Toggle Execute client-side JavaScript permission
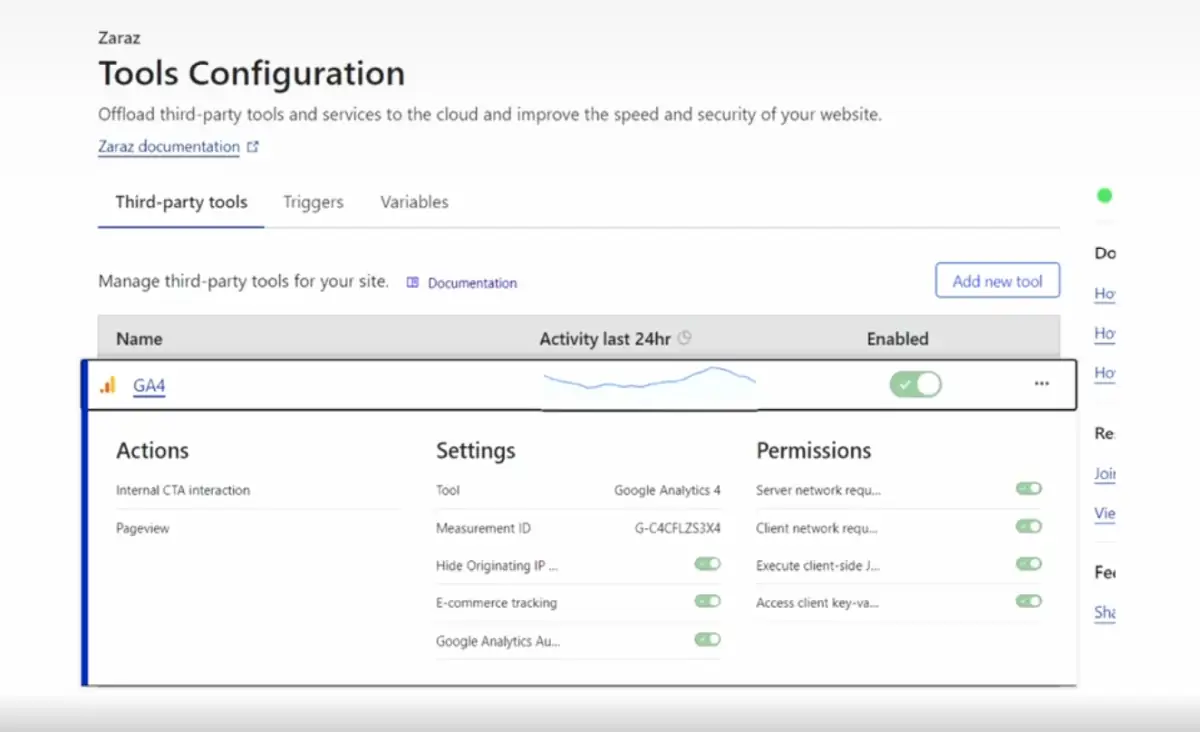This screenshot has width=1200, height=732. click(x=1028, y=564)
